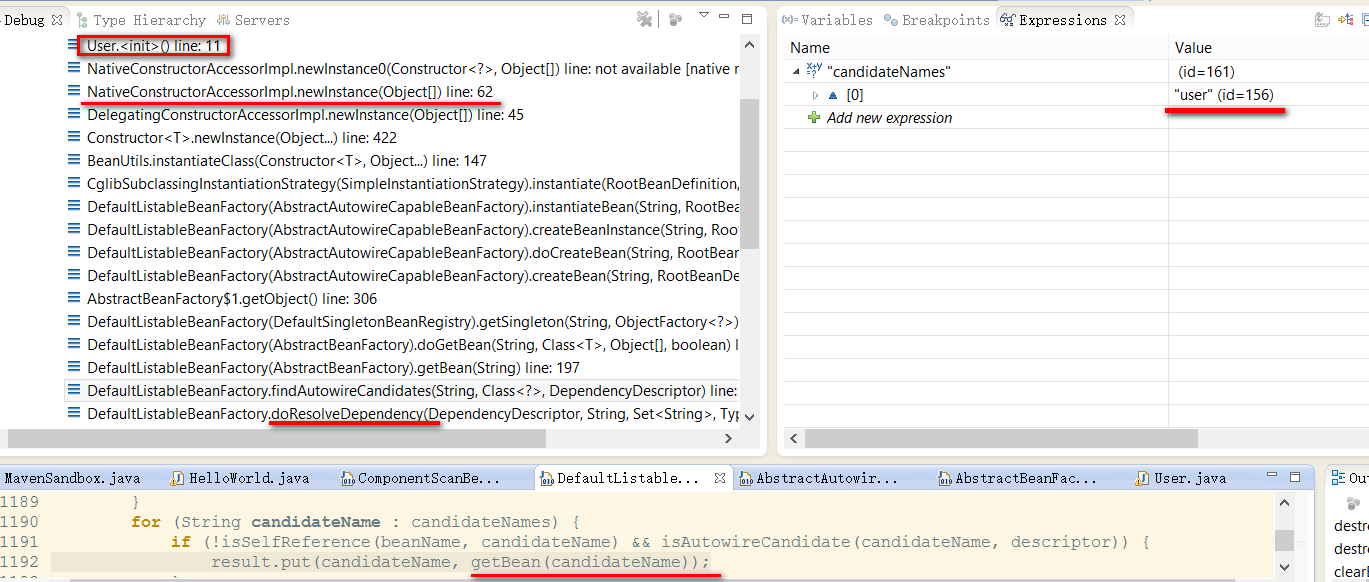
Task: Open the MavenSandbox.java editor tab
Action: tap(72, 478)
